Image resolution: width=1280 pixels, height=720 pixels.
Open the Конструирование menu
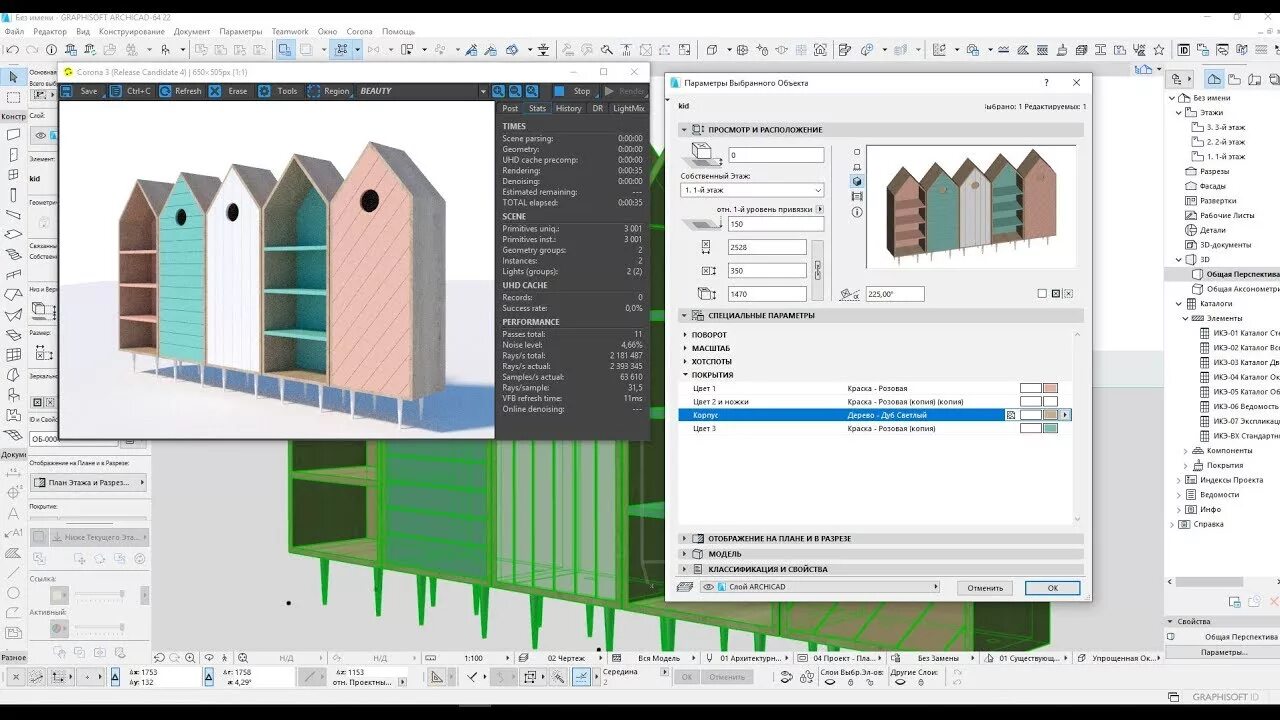click(131, 32)
